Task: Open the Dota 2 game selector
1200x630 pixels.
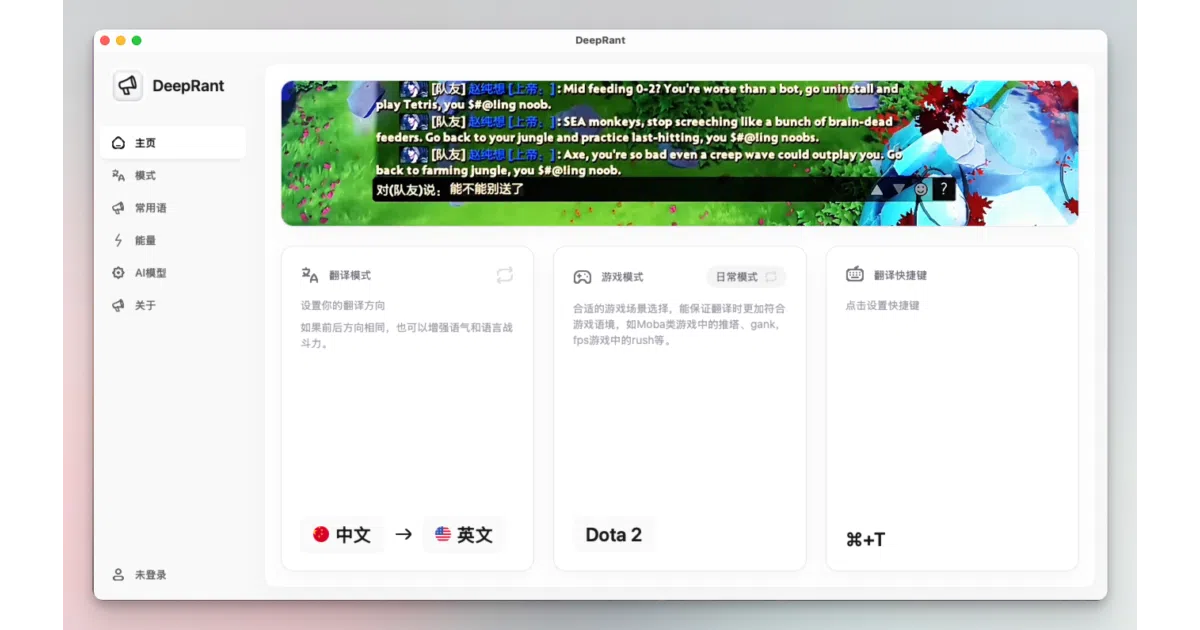Action: point(614,535)
